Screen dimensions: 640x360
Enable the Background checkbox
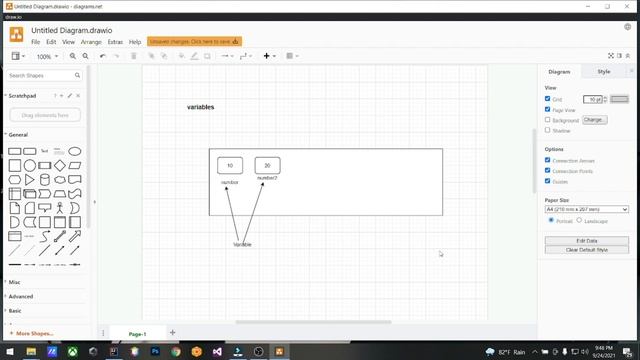pos(547,120)
